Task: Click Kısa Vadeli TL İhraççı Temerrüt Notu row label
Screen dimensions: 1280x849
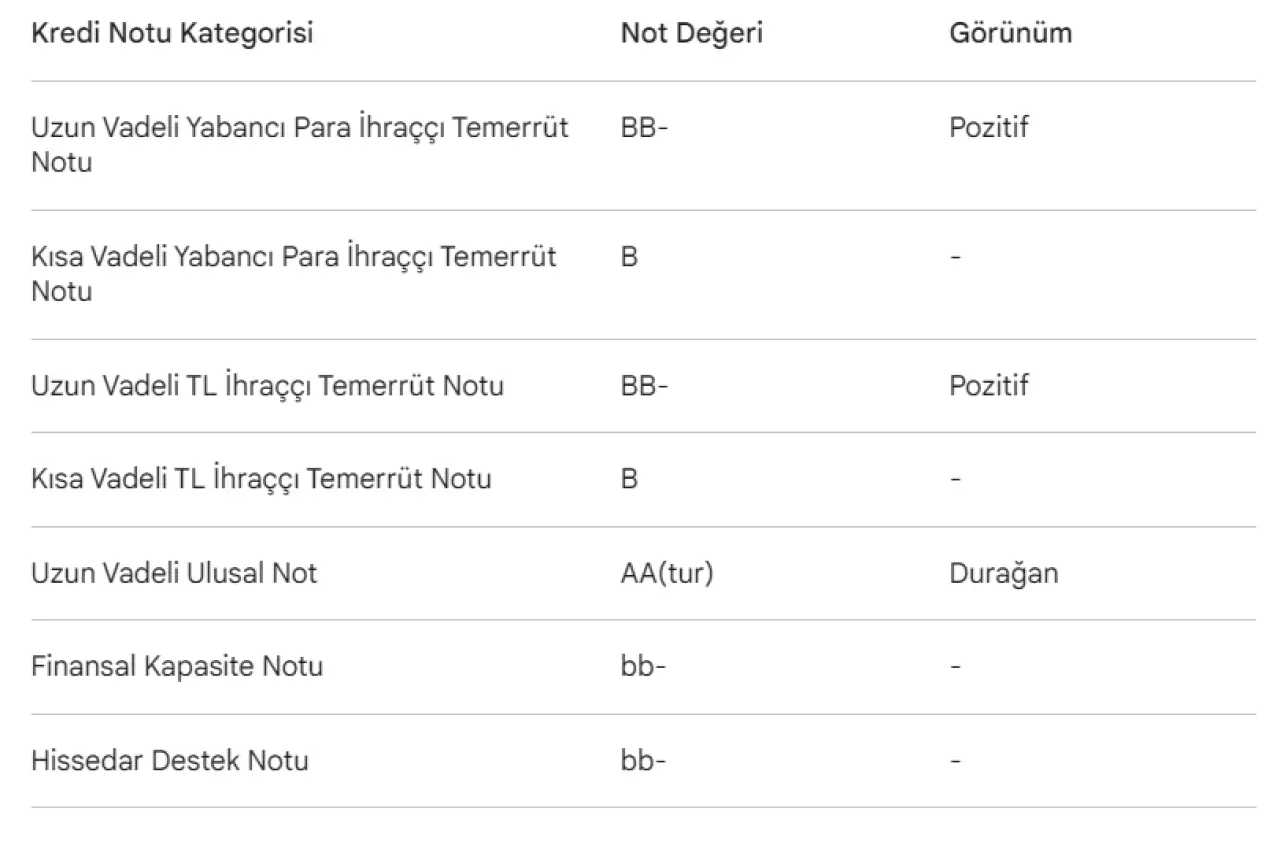Action: pyautogui.click(x=261, y=479)
